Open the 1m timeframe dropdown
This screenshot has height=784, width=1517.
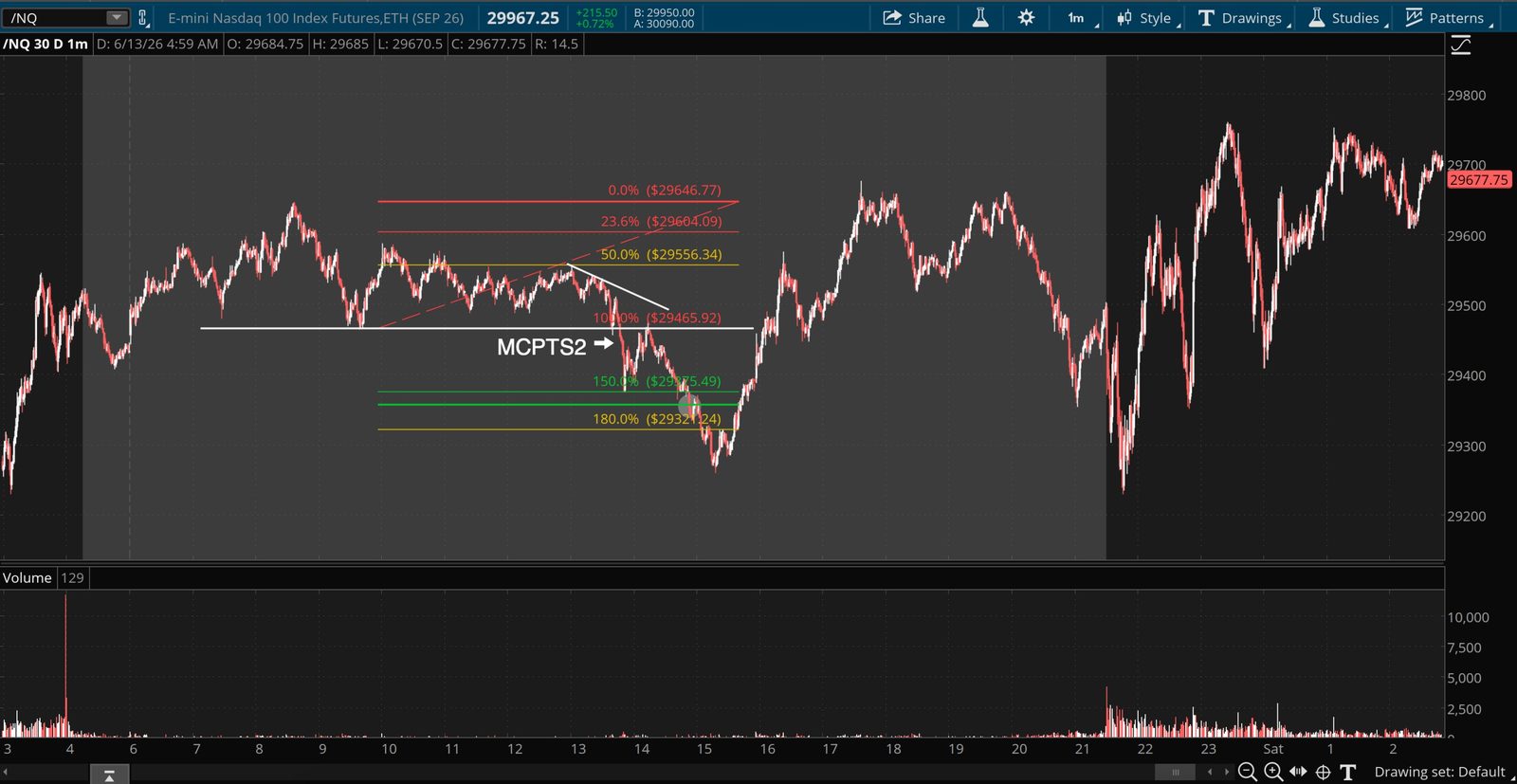(x=1080, y=17)
